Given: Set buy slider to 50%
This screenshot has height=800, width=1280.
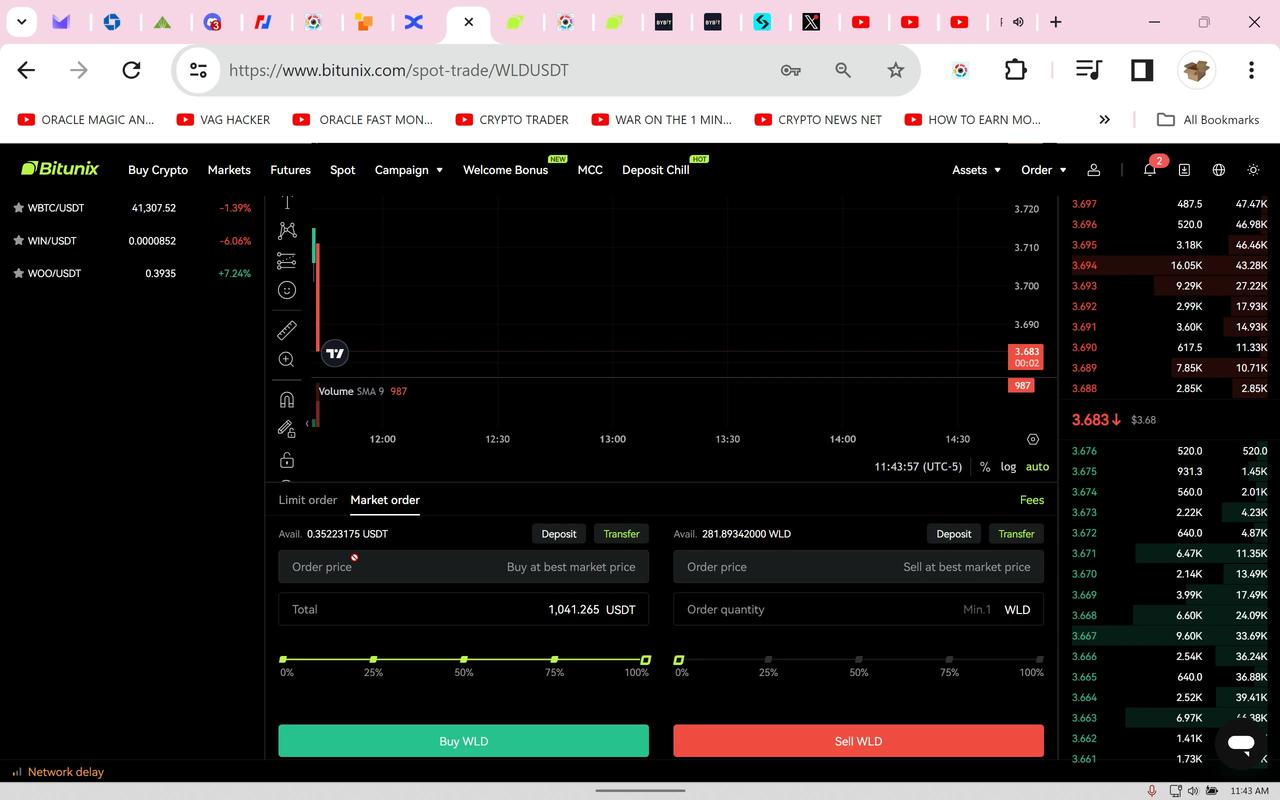Looking at the screenshot, I should pyautogui.click(x=464, y=660).
